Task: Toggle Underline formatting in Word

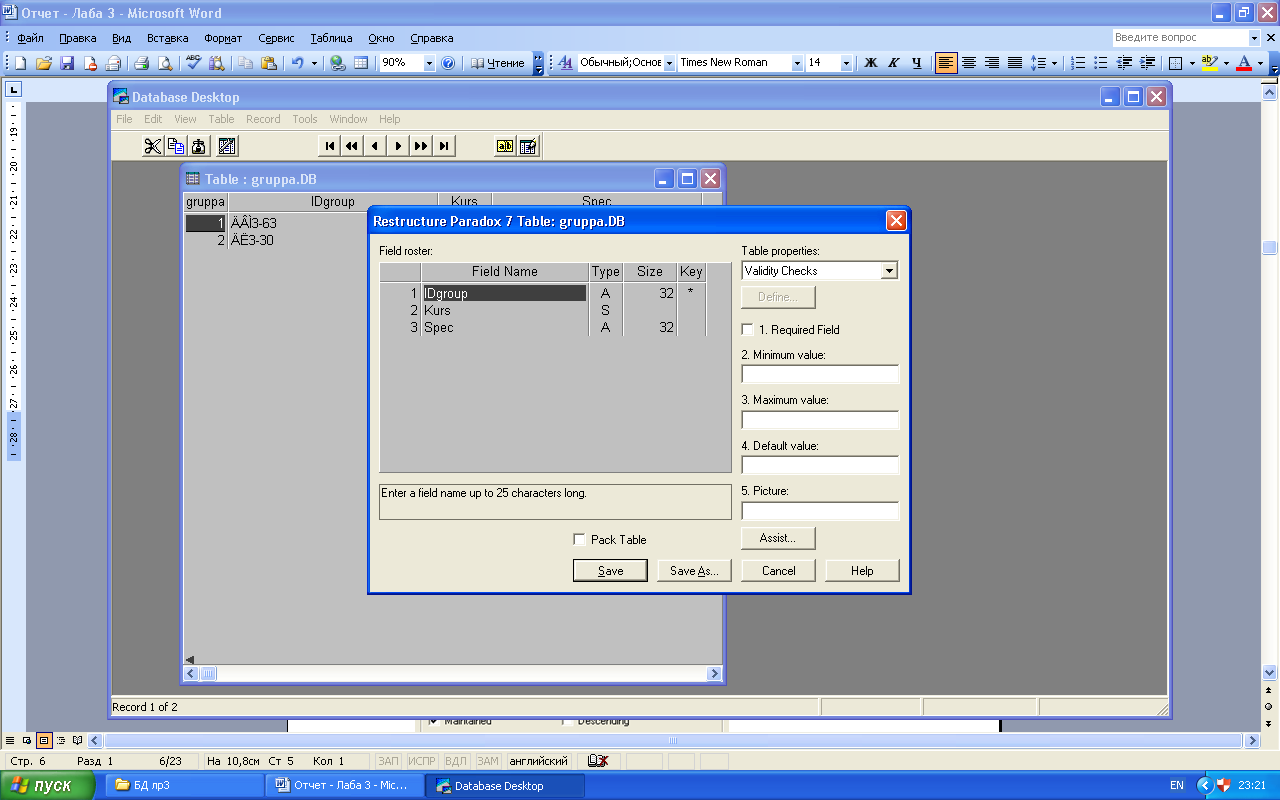Action: pyautogui.click(x=917, y=63)
